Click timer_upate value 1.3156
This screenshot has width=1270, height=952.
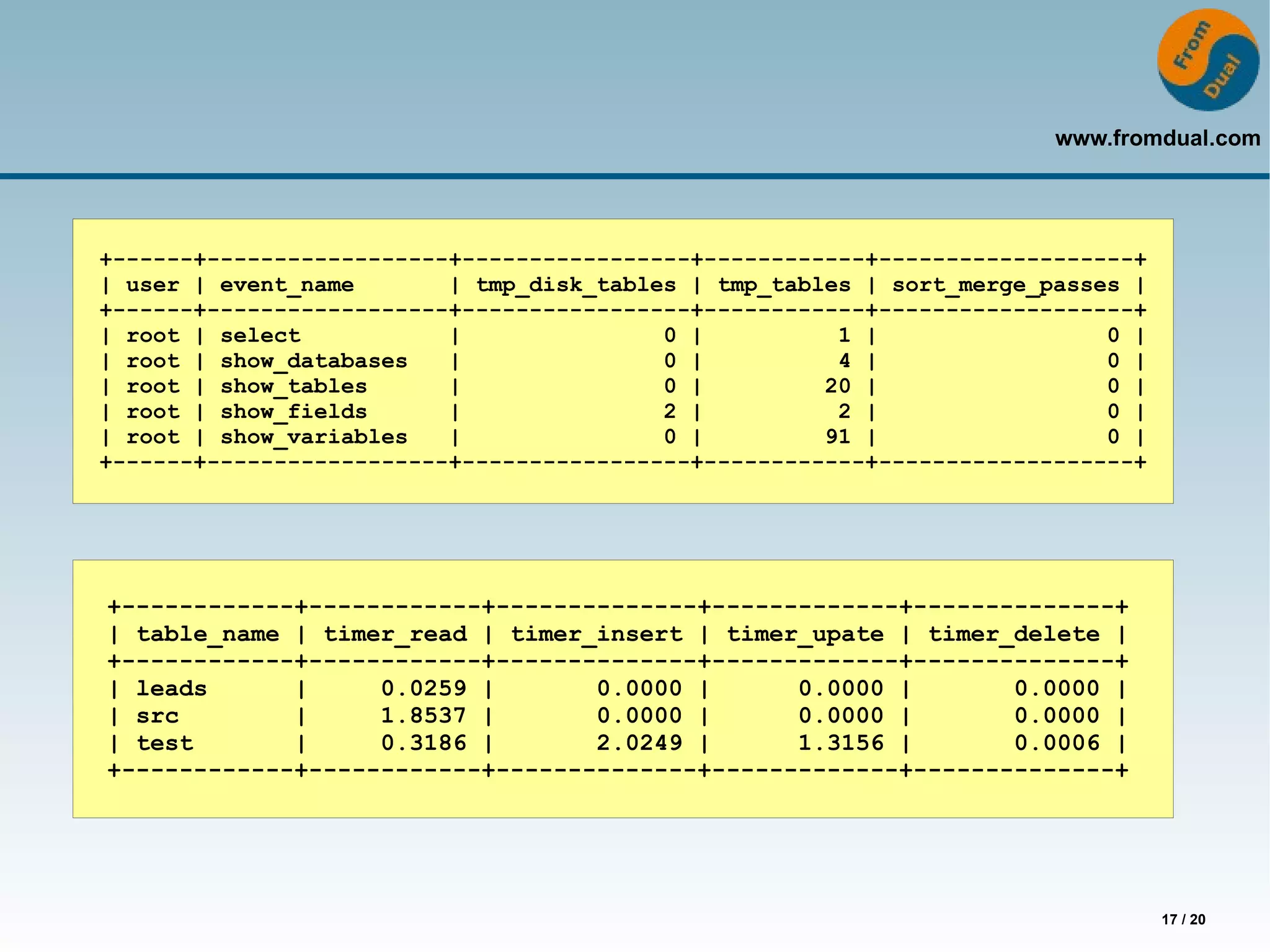tap(841, 742)
